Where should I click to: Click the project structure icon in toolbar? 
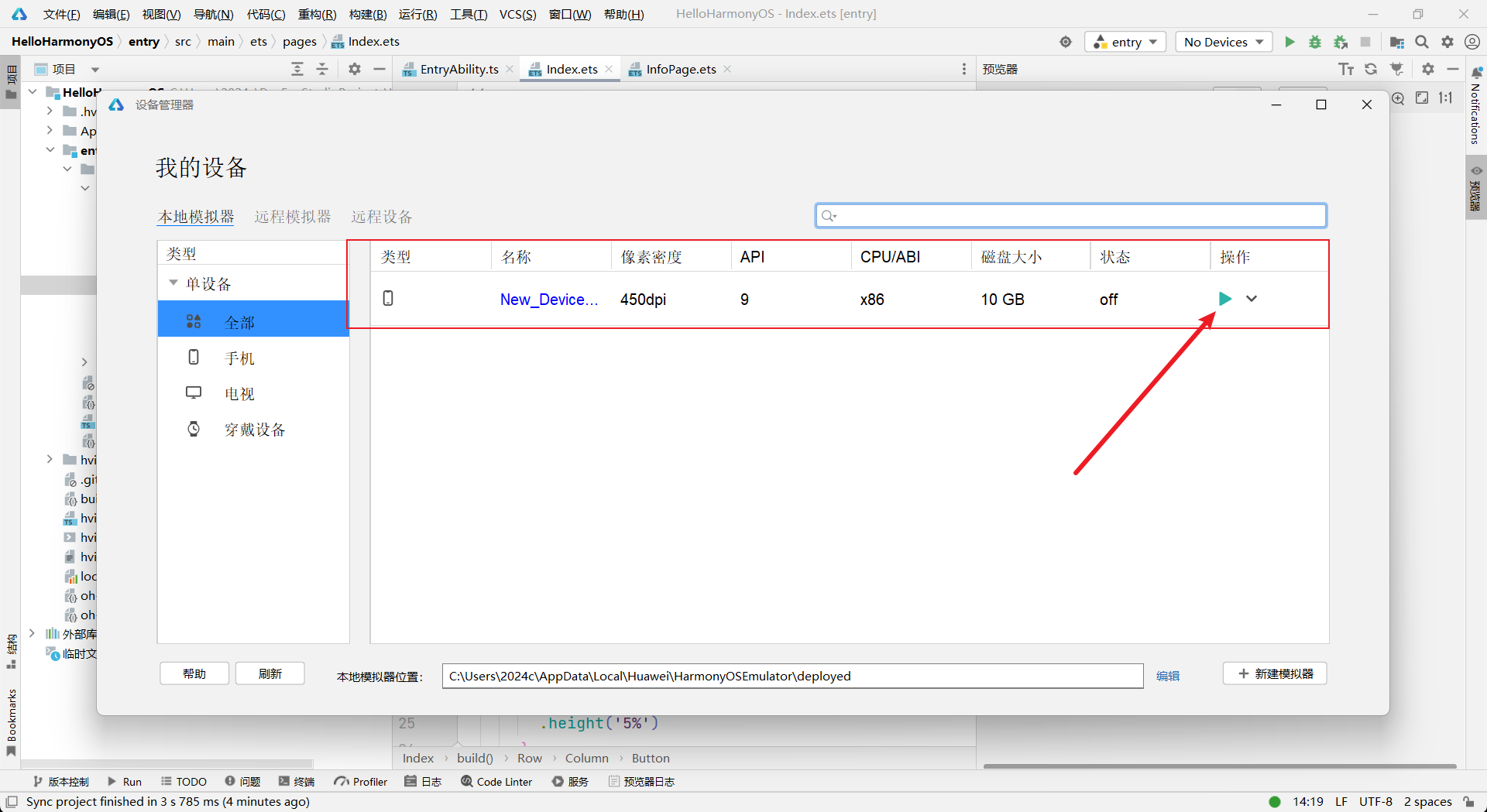coord(1397,42)
